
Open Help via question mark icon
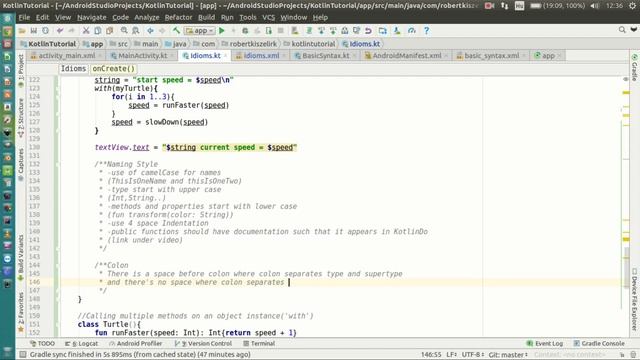pyautogui.click(x=427, y=31)
